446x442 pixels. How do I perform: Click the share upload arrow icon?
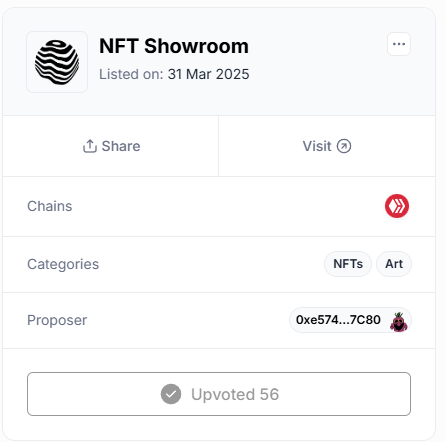pos(90,146)
